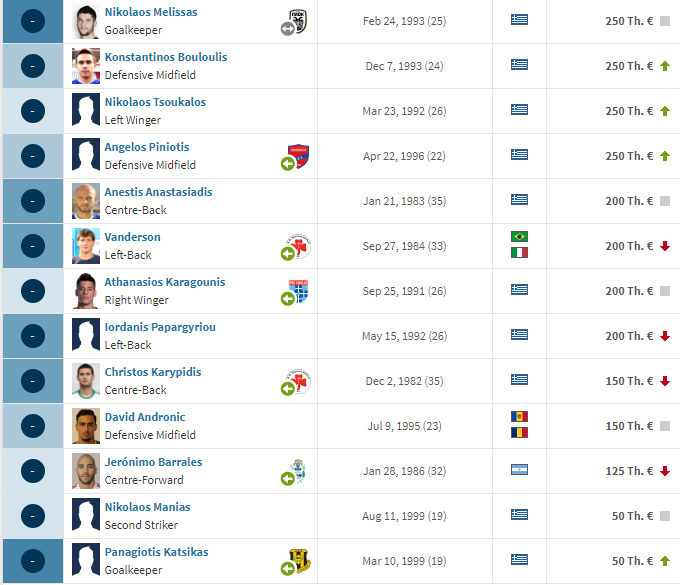Click the red down arrow beside Iordanis Papargyriou value
The width and height of the screenshot is (680, 585).
pyautogui.click(x=664, y=336)
